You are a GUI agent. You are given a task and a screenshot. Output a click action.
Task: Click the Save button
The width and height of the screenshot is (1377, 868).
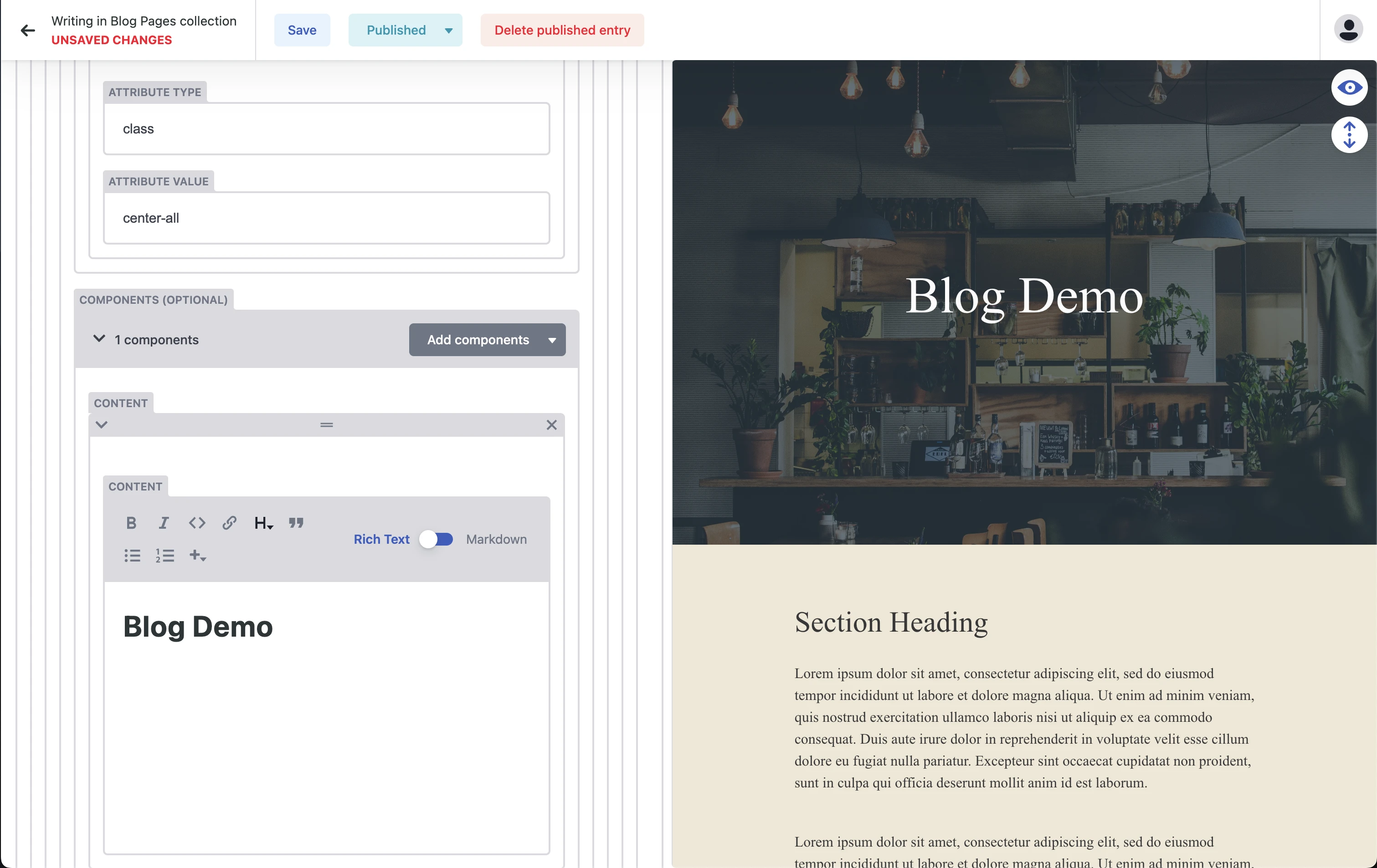click(x=302, y=31)
